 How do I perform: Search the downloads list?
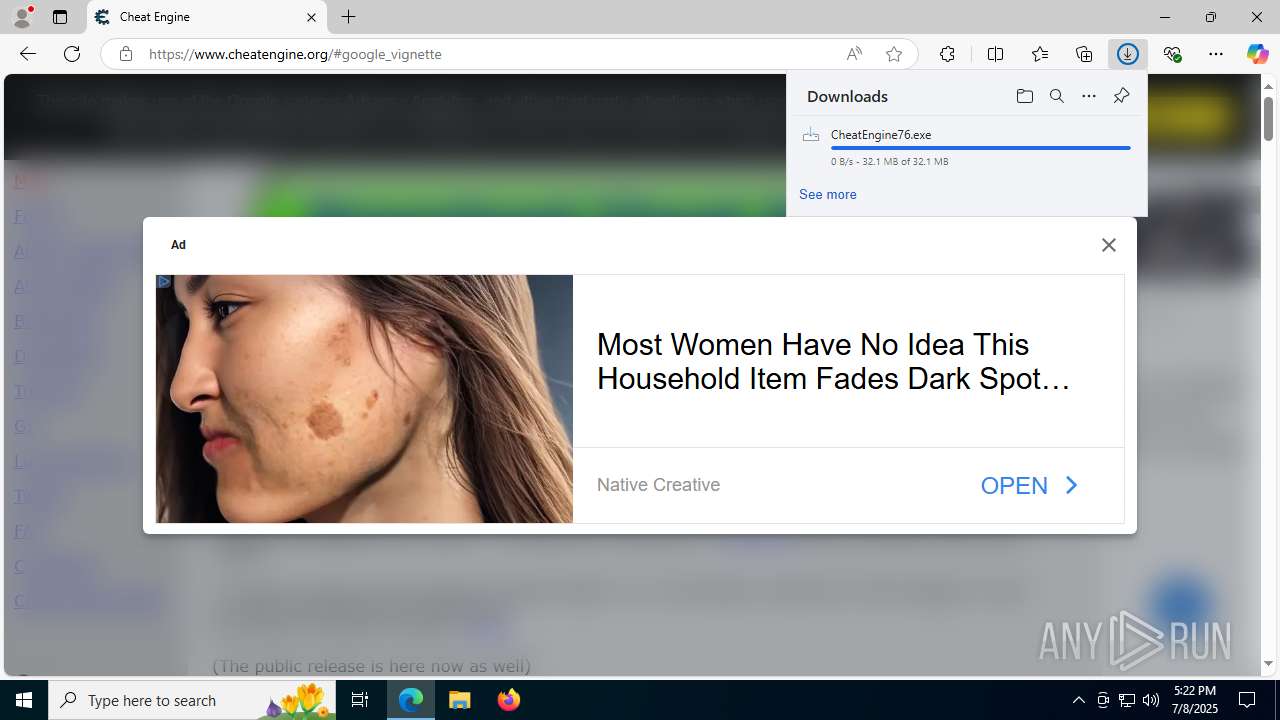pos(1056,96)
